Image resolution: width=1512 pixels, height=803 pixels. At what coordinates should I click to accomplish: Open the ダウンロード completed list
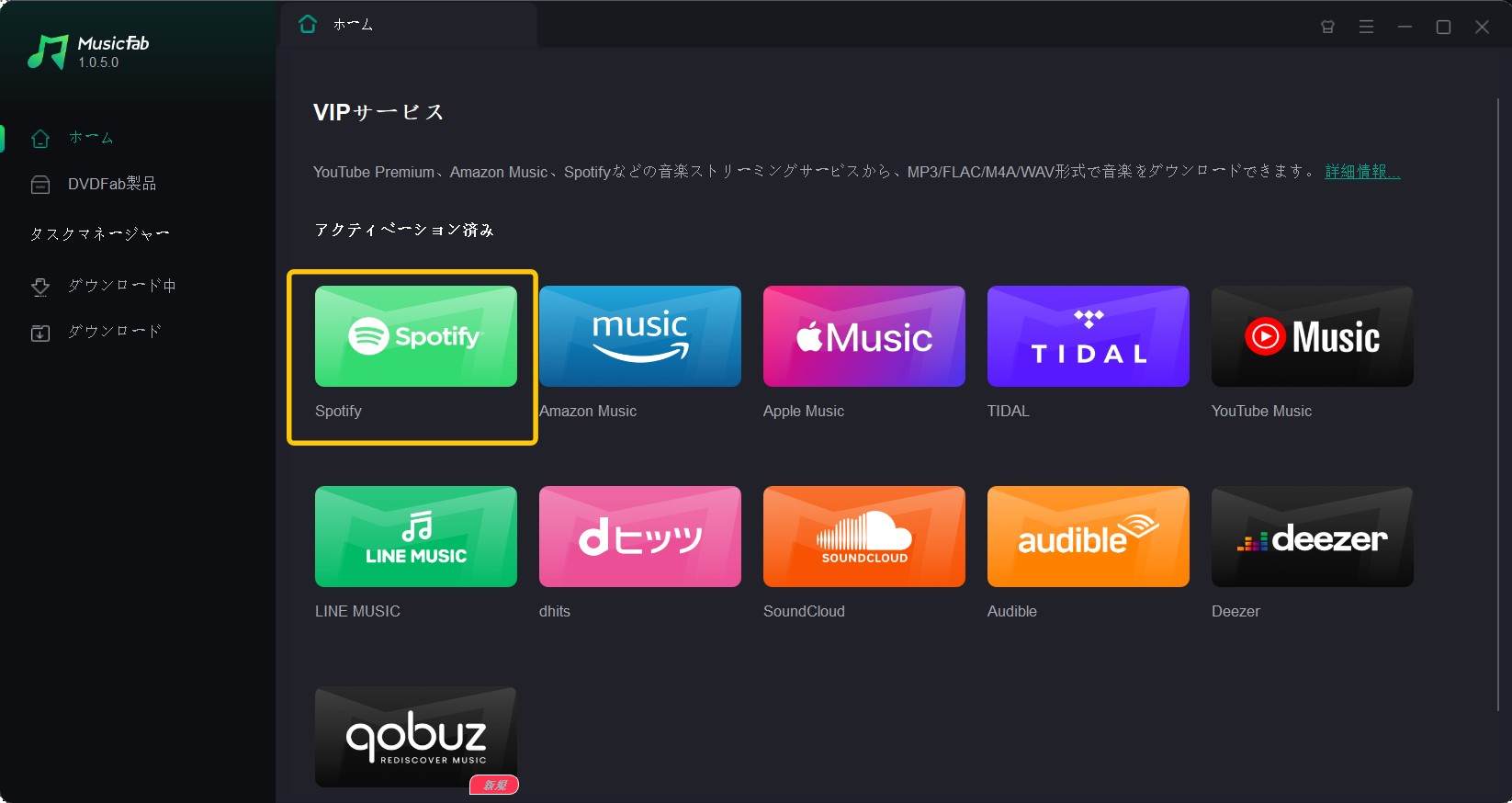(x=115, y=332)
